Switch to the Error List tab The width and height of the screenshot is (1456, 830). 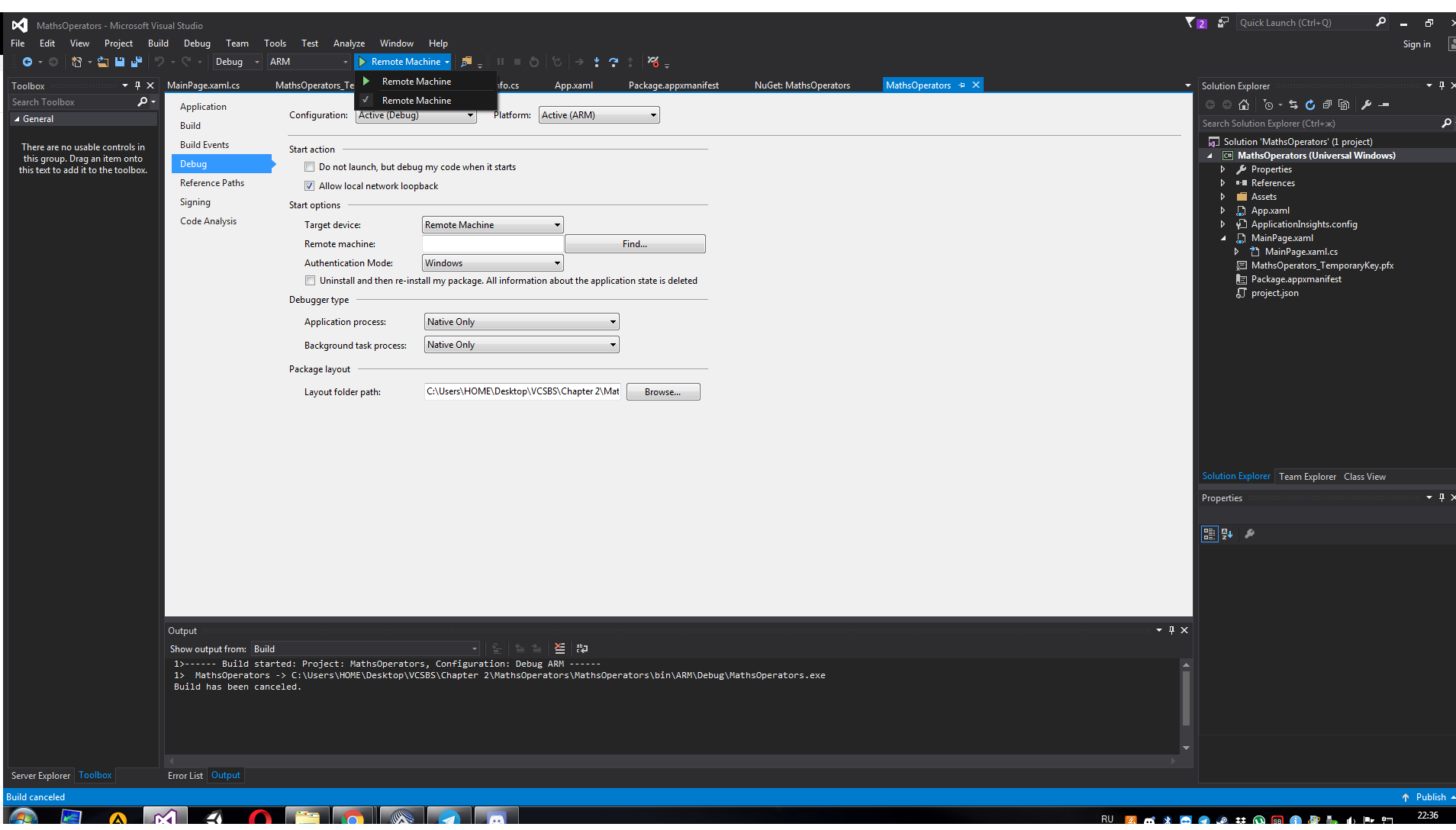(185, 776)
